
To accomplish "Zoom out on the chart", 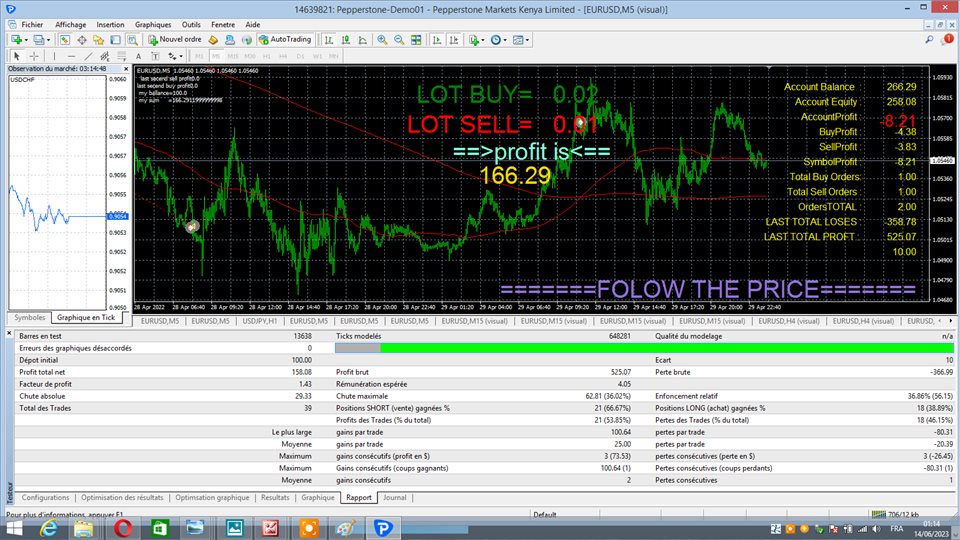I will coord(399,40).
